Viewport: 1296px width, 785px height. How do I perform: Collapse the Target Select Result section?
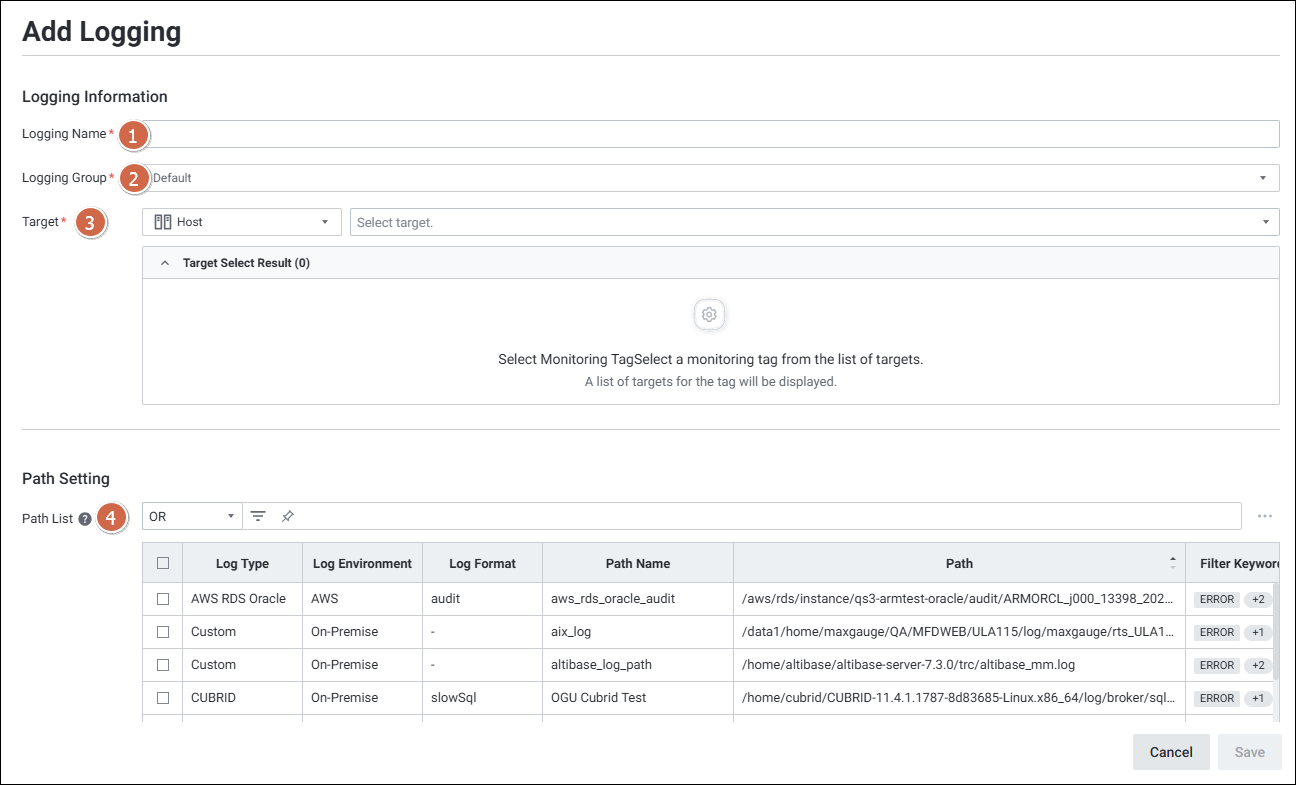point(165,263)
